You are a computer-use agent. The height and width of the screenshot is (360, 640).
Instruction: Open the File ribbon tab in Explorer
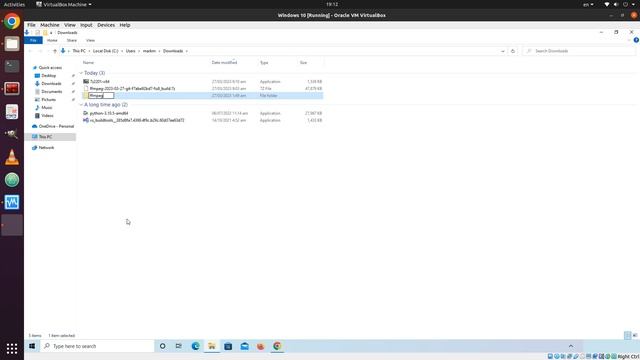coord(33,40)
